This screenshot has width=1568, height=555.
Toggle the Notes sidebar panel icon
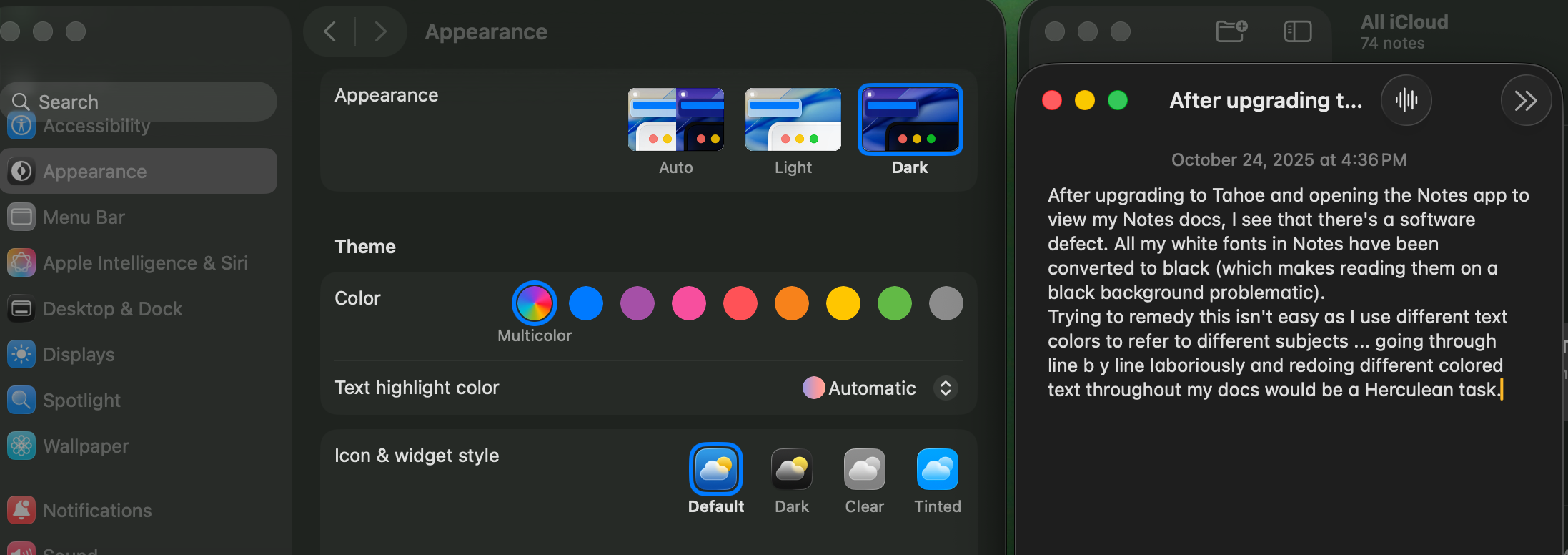click(1298, 31)
